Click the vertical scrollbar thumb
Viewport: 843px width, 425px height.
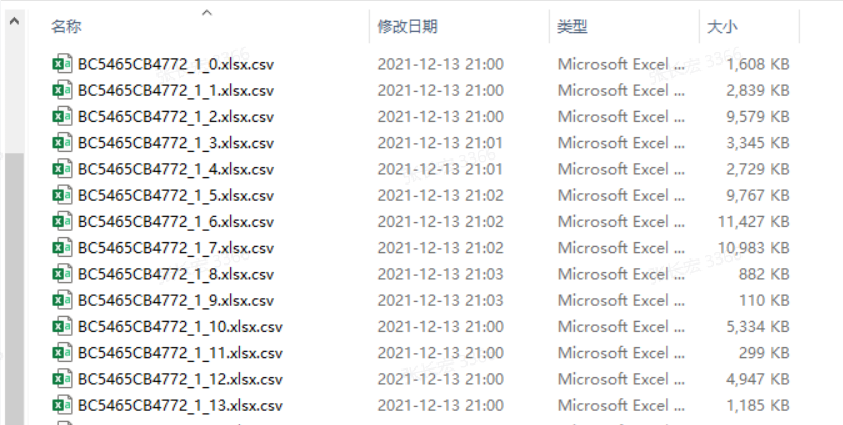click(15, 289)
